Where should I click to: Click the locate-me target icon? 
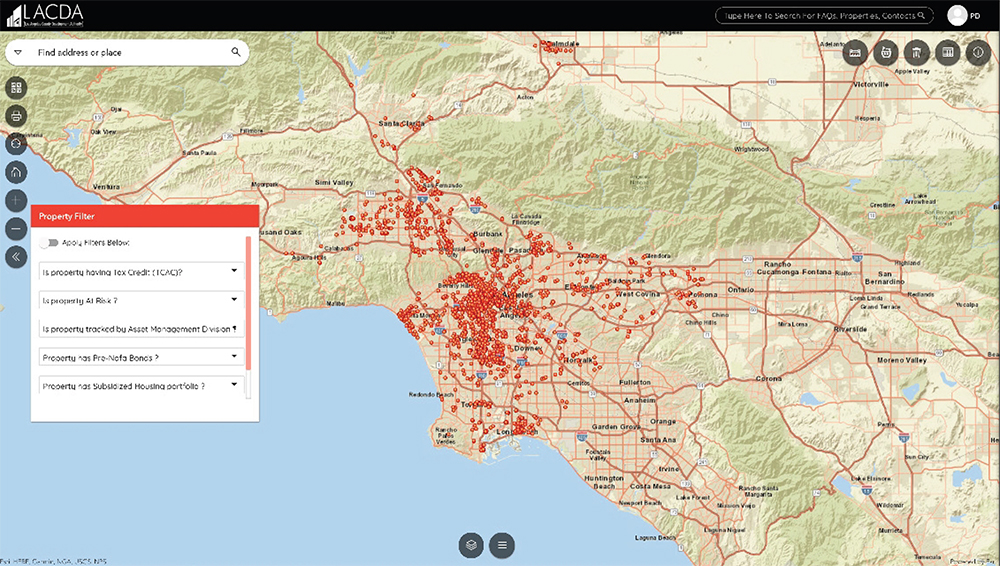click(x=17, y=144)
